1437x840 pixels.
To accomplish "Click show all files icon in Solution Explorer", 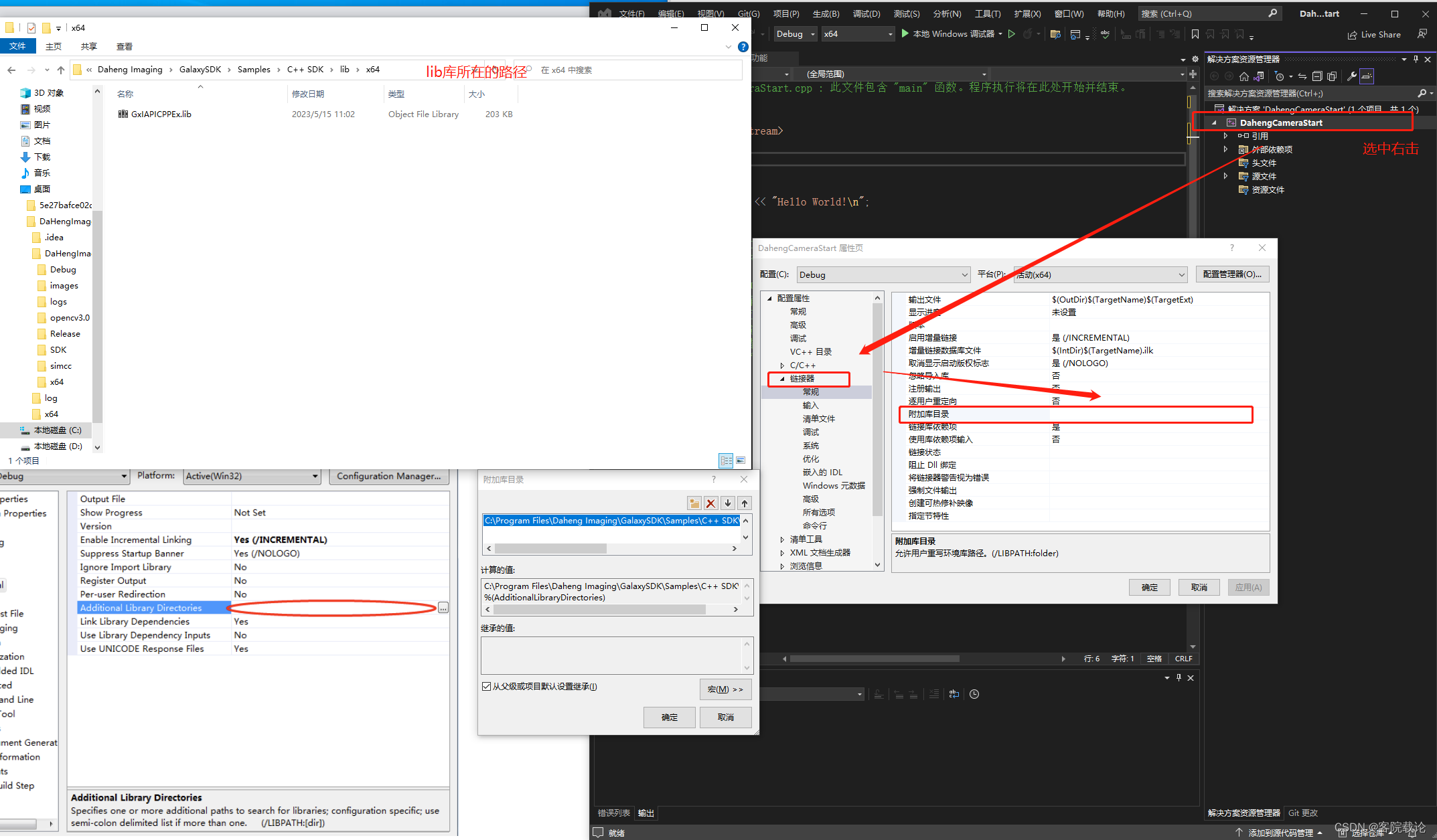I will tap(1332, 76).
